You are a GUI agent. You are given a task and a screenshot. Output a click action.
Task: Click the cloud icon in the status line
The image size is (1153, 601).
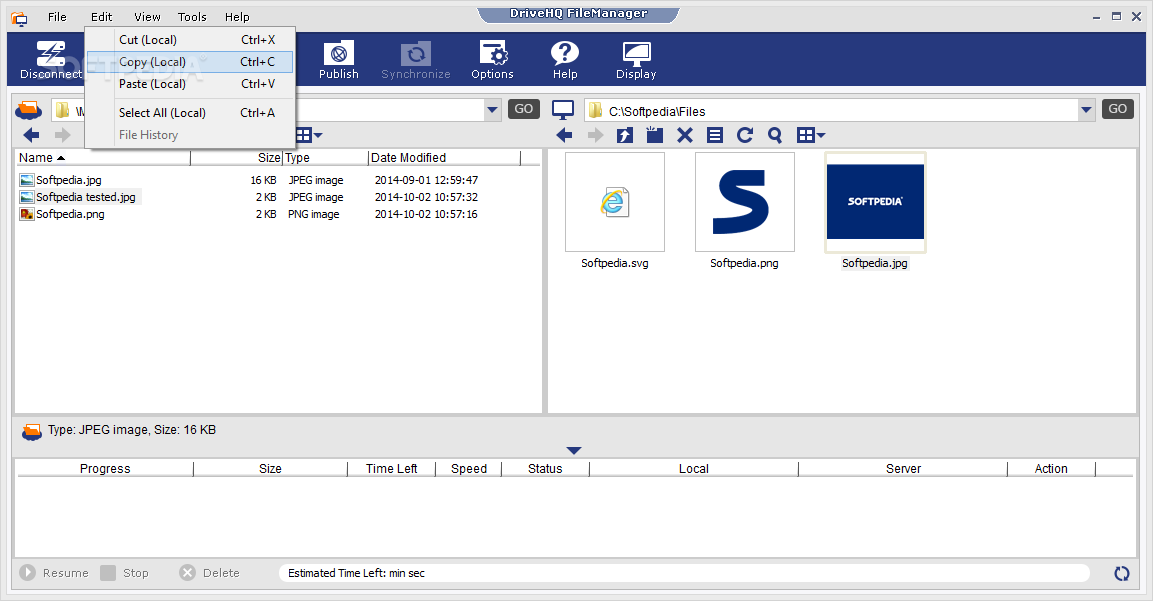(32, 432)
